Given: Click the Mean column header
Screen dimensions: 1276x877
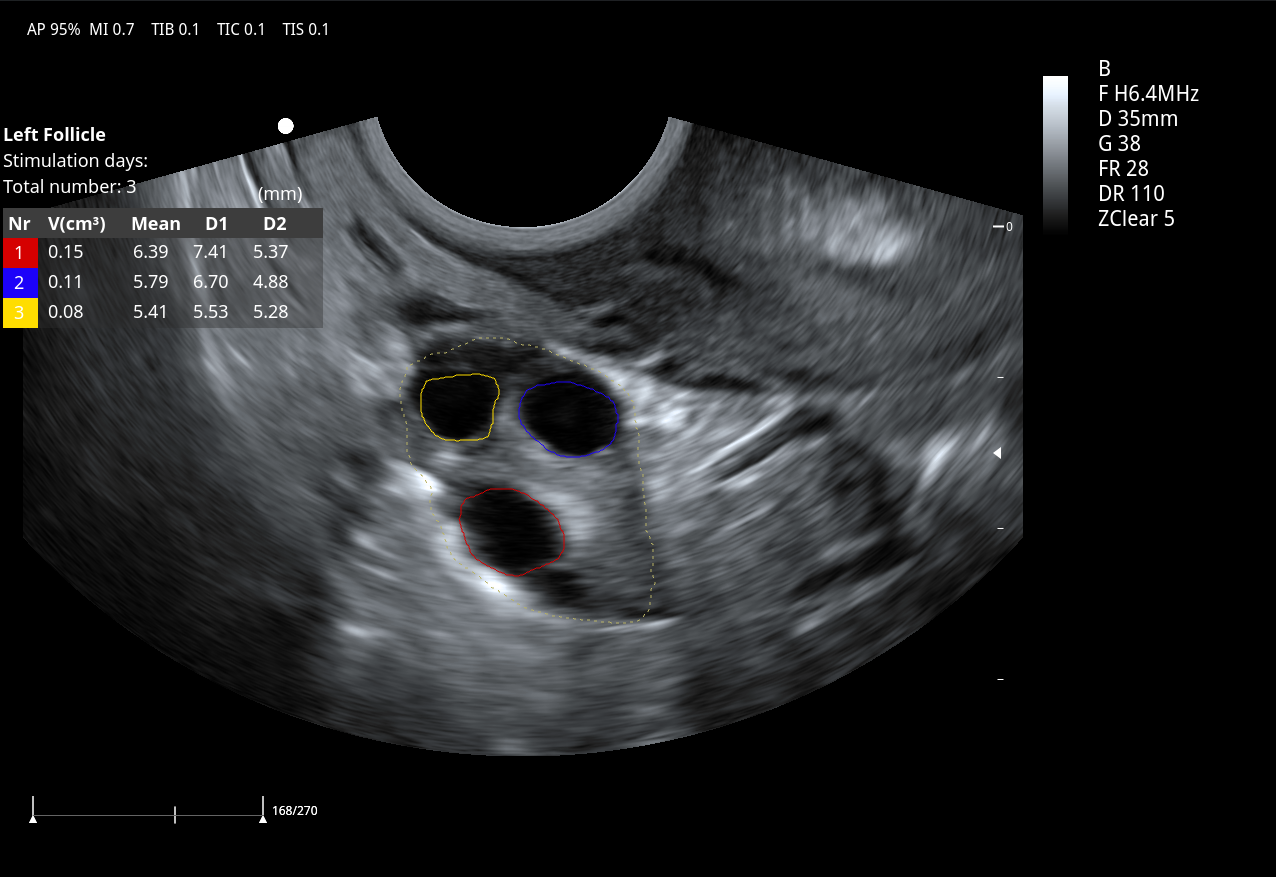Looking at the screenshot, I should point(156,223).
